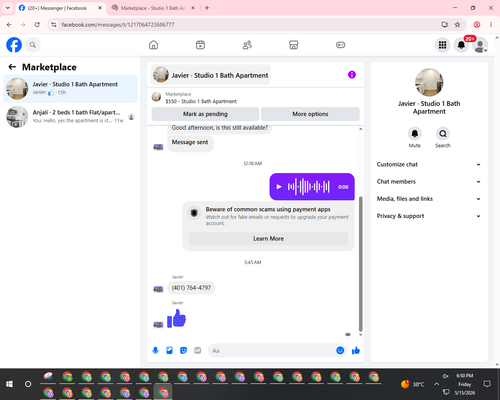The height and width of the screenshot is (400, 500).
Task: Open the site information icon in address bar
Action: pos(54,25)
